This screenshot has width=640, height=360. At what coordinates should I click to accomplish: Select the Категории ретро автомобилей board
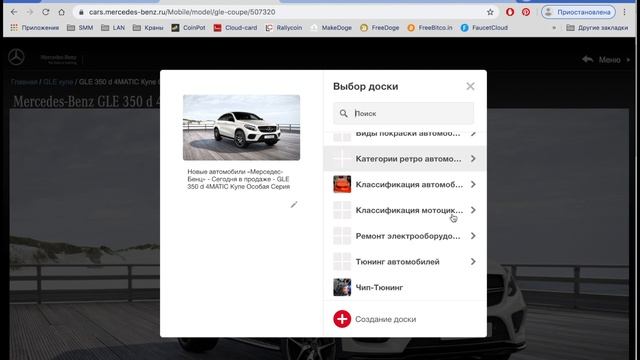coord(404,158)
